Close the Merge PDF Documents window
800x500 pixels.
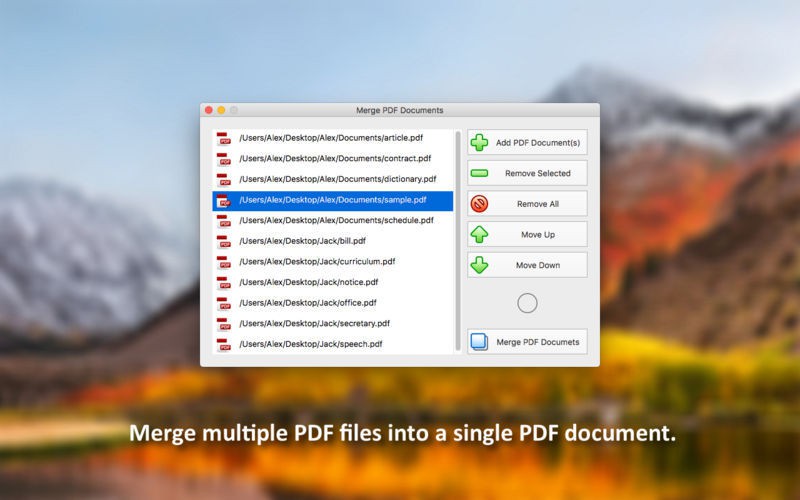point(209,110)
